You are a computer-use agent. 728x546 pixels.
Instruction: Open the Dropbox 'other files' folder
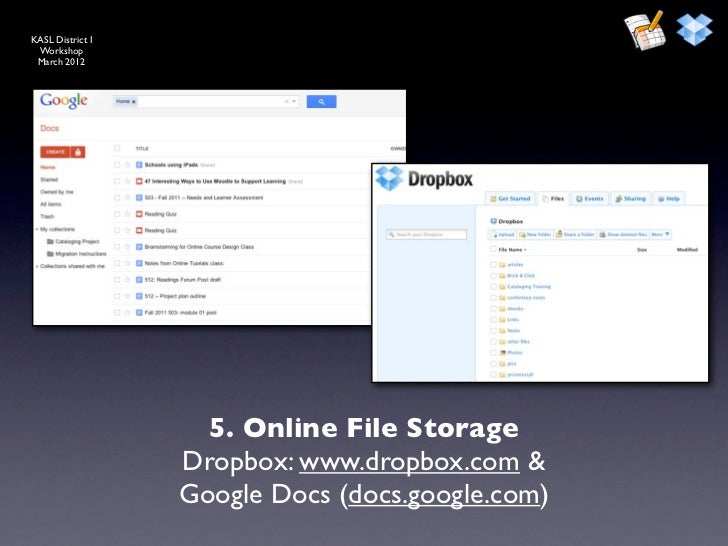pos(518,341)
